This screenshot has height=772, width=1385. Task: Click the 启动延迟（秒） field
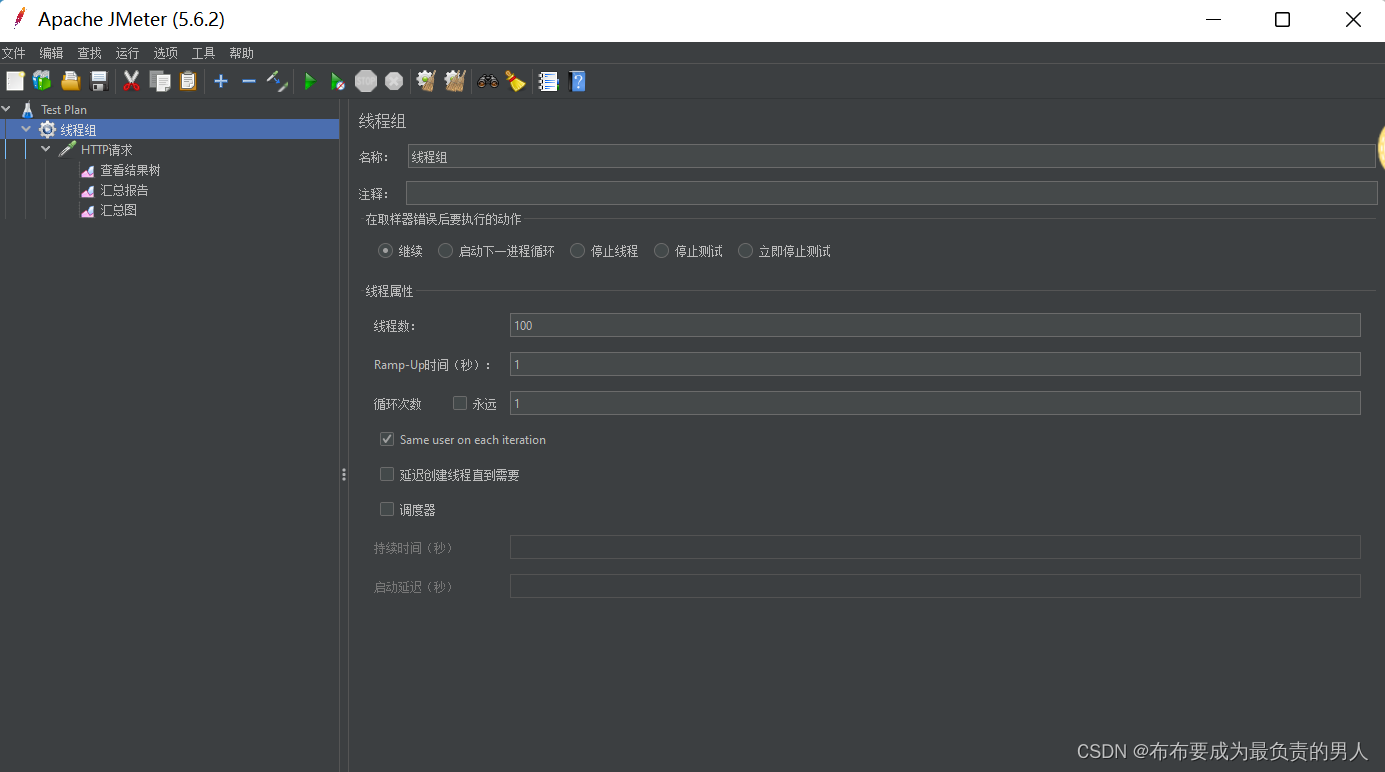(935, 586)
